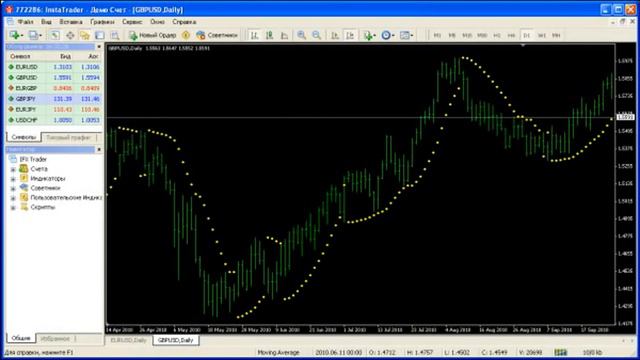
Task: Select the H4 timeframe button
Action: tap(511, 36)
